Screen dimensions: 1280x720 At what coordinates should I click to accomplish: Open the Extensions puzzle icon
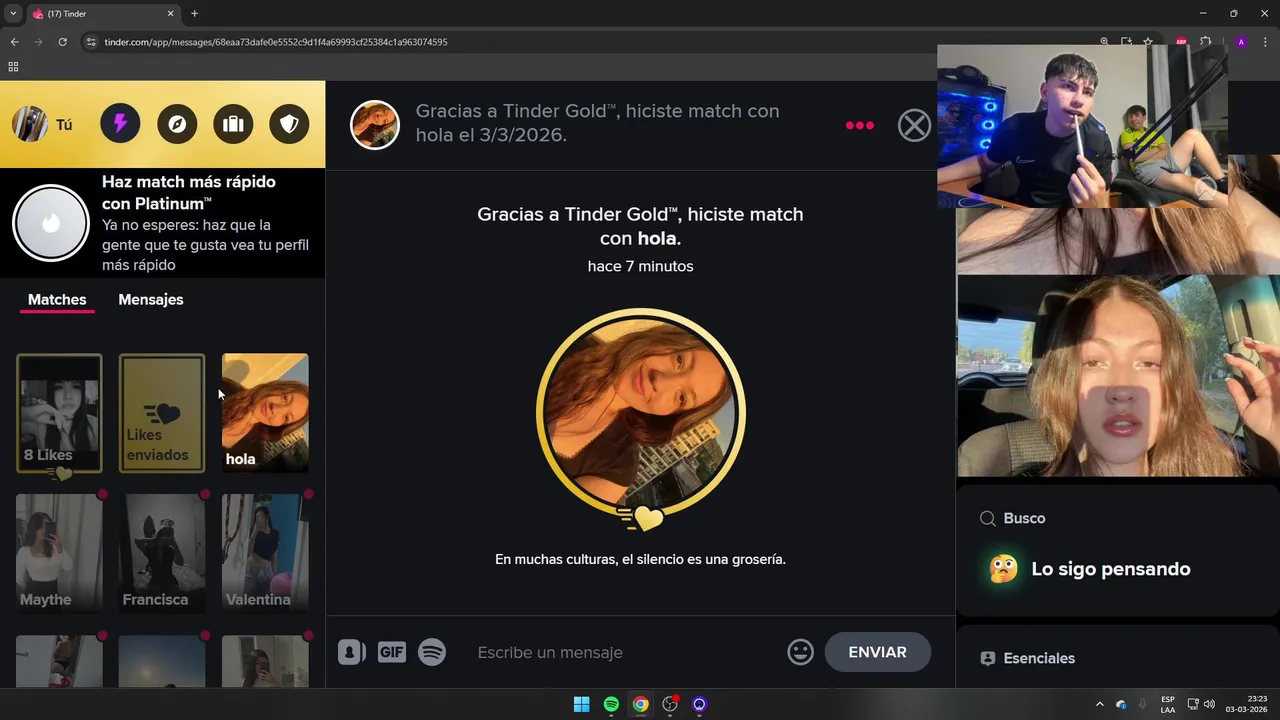point(1205,42)
